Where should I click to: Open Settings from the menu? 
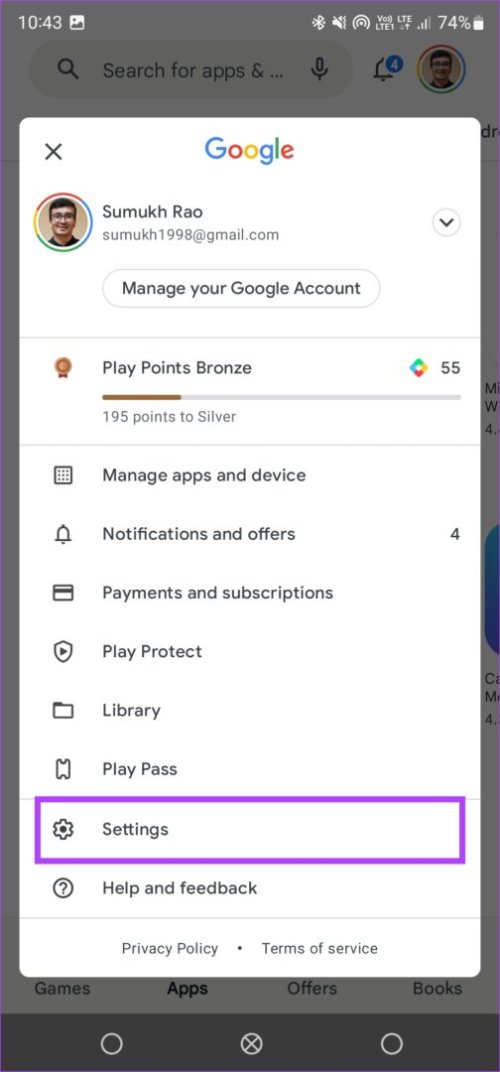click(x=250, y=829)
